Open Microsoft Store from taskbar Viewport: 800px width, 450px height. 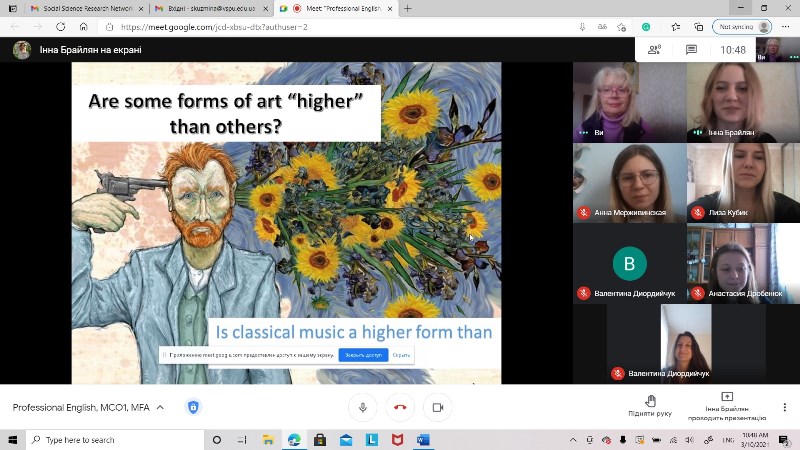tap(320, 440)
